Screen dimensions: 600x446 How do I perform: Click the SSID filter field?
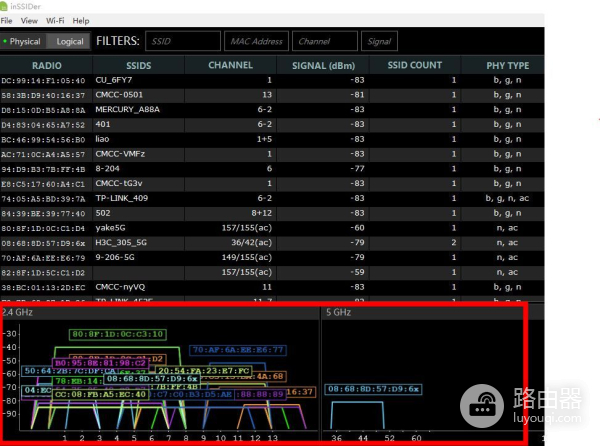[x=182, y=41]
